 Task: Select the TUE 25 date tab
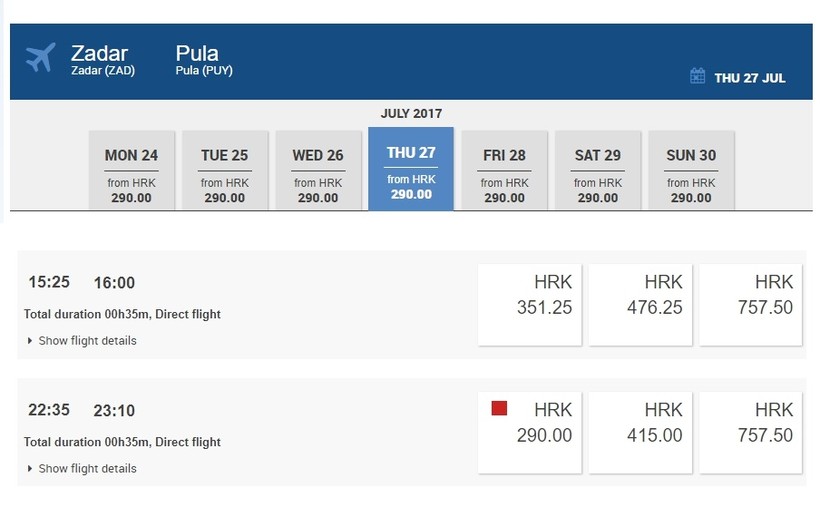[x=225, y=170]
